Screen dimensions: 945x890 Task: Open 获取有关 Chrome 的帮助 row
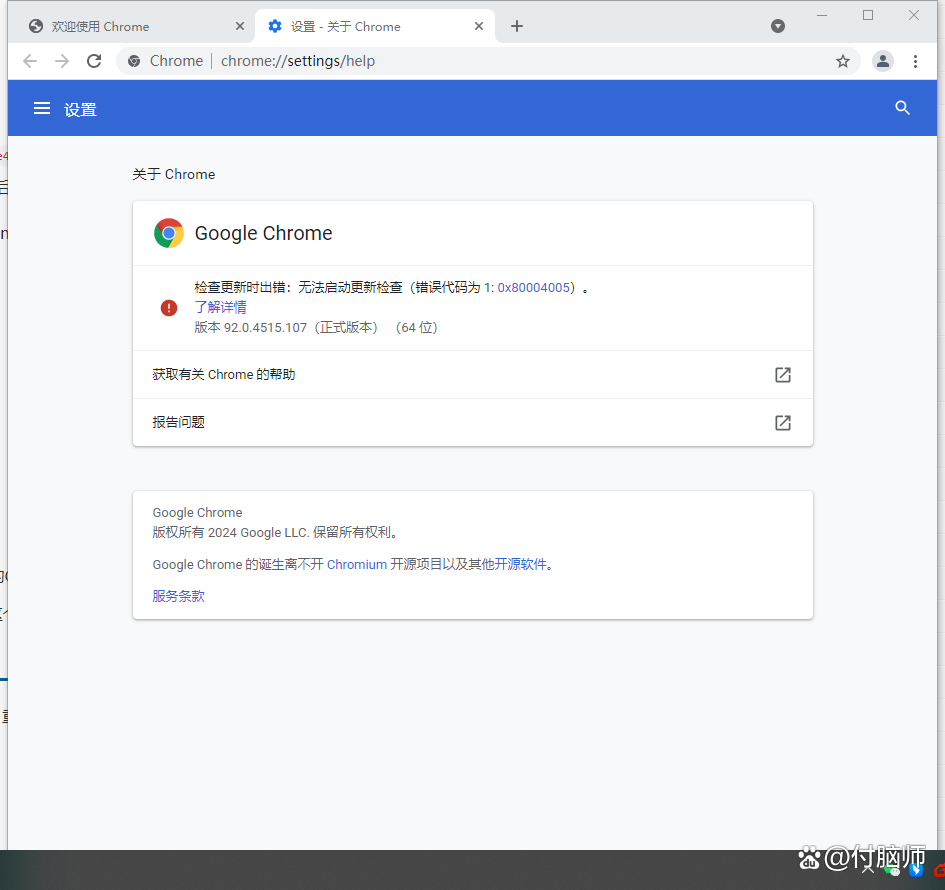(472, 374)
